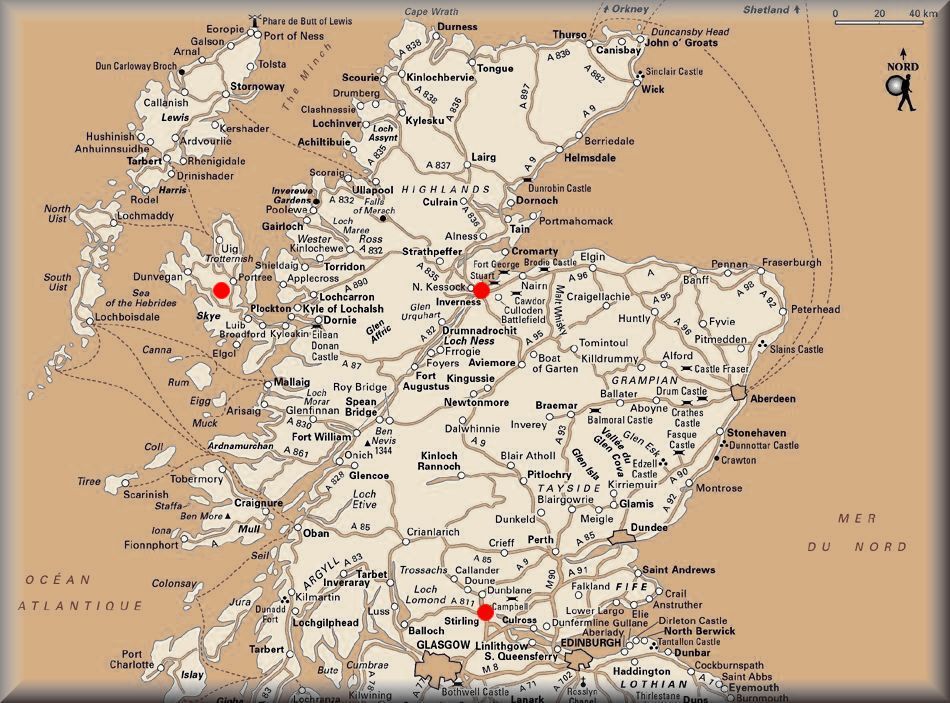This screenshot has width=950, height=703.
Task: Click the Ben More mountain triangle
Action: click(227, 516)
